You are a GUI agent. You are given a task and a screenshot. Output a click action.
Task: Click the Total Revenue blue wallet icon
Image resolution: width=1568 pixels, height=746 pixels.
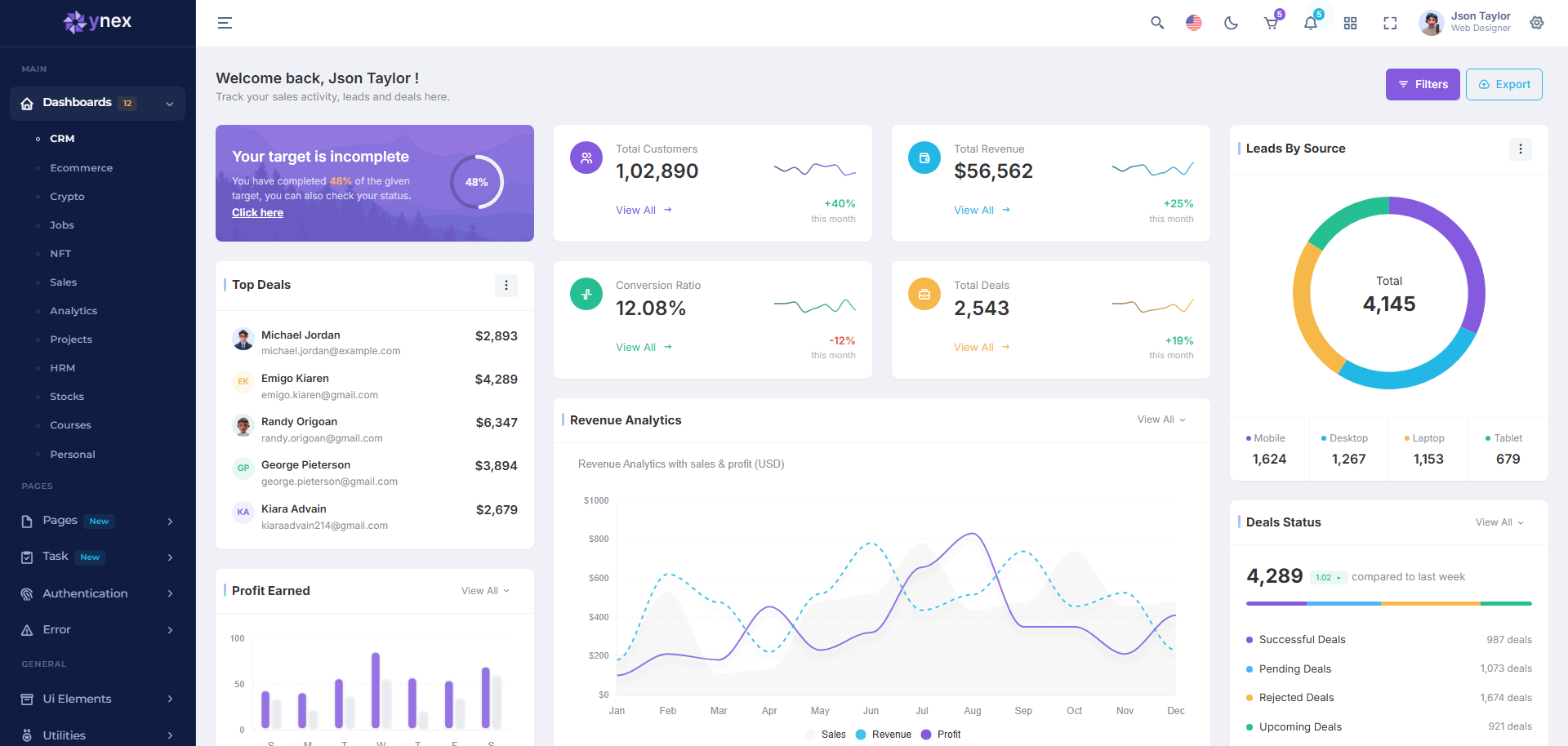click(924, 158)
